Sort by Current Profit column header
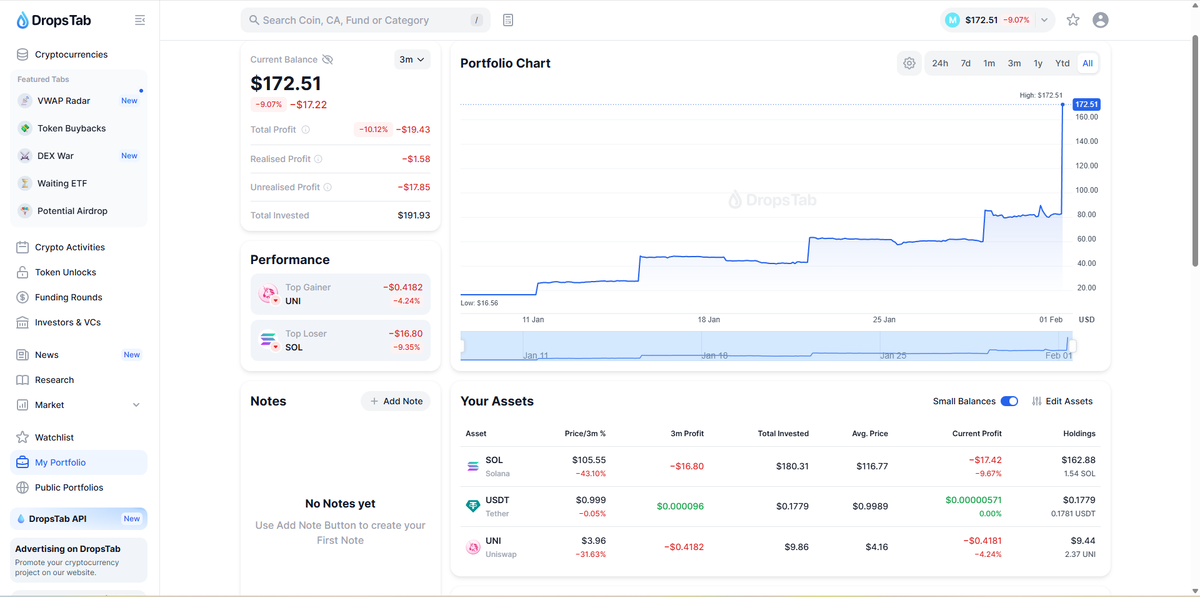 point(977,433)
